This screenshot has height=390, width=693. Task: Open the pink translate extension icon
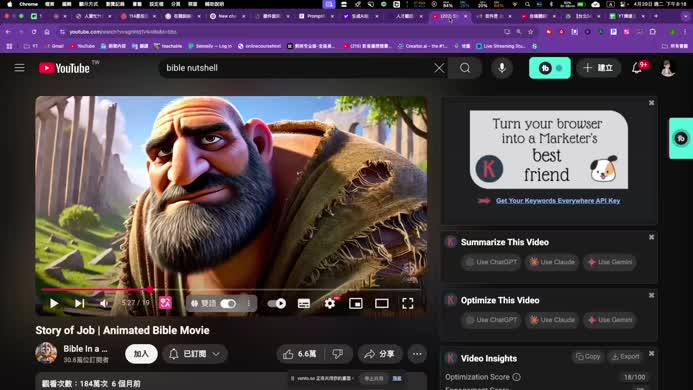tap(165, 303)
